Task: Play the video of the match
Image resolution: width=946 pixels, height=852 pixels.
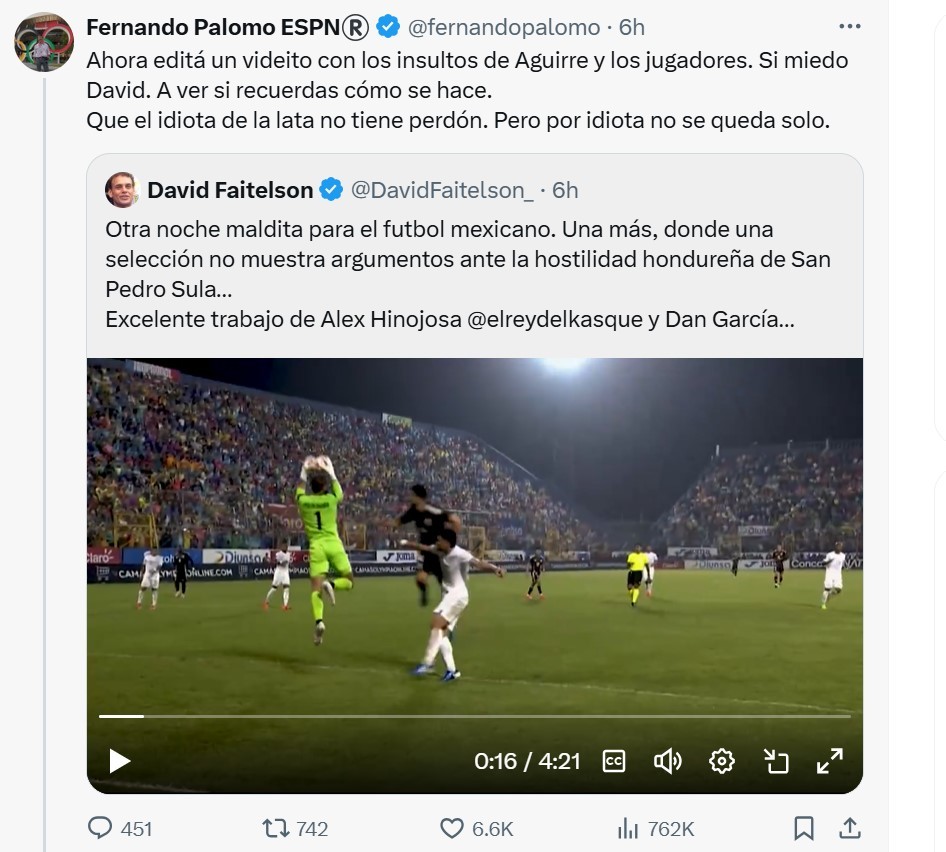Action: click(x=120, y=760)
